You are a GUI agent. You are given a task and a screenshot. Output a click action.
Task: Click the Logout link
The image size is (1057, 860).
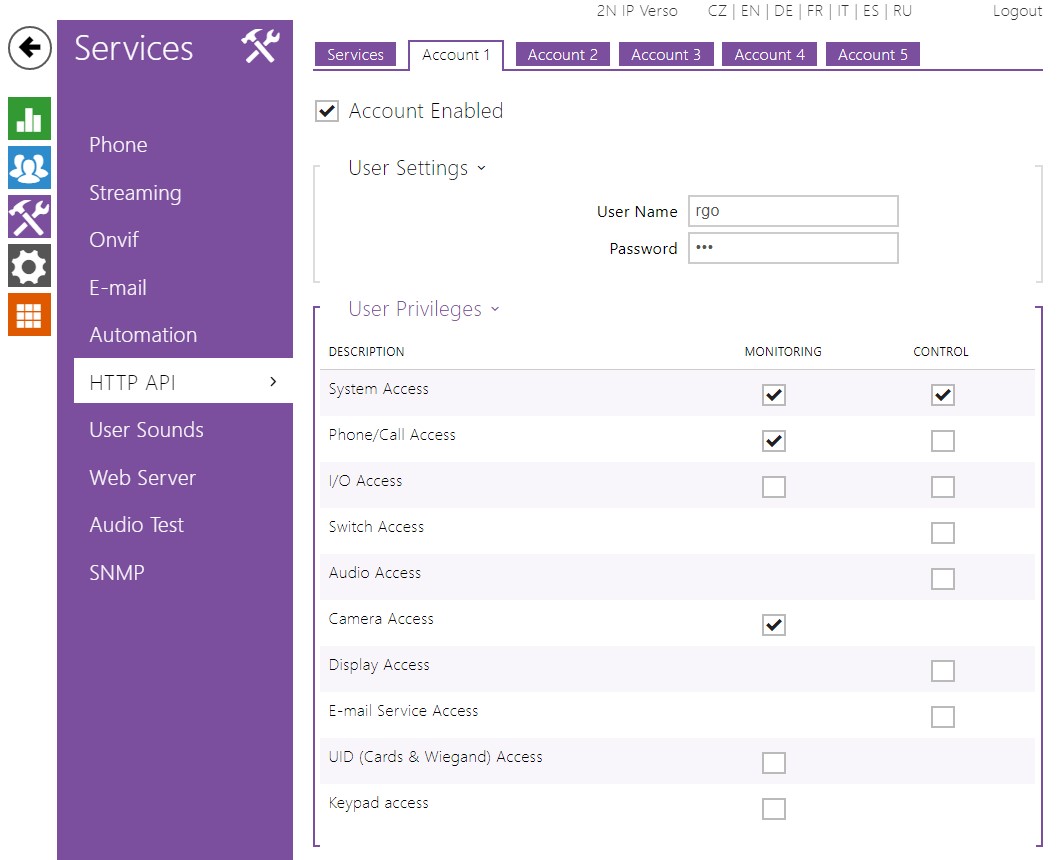1016,11
